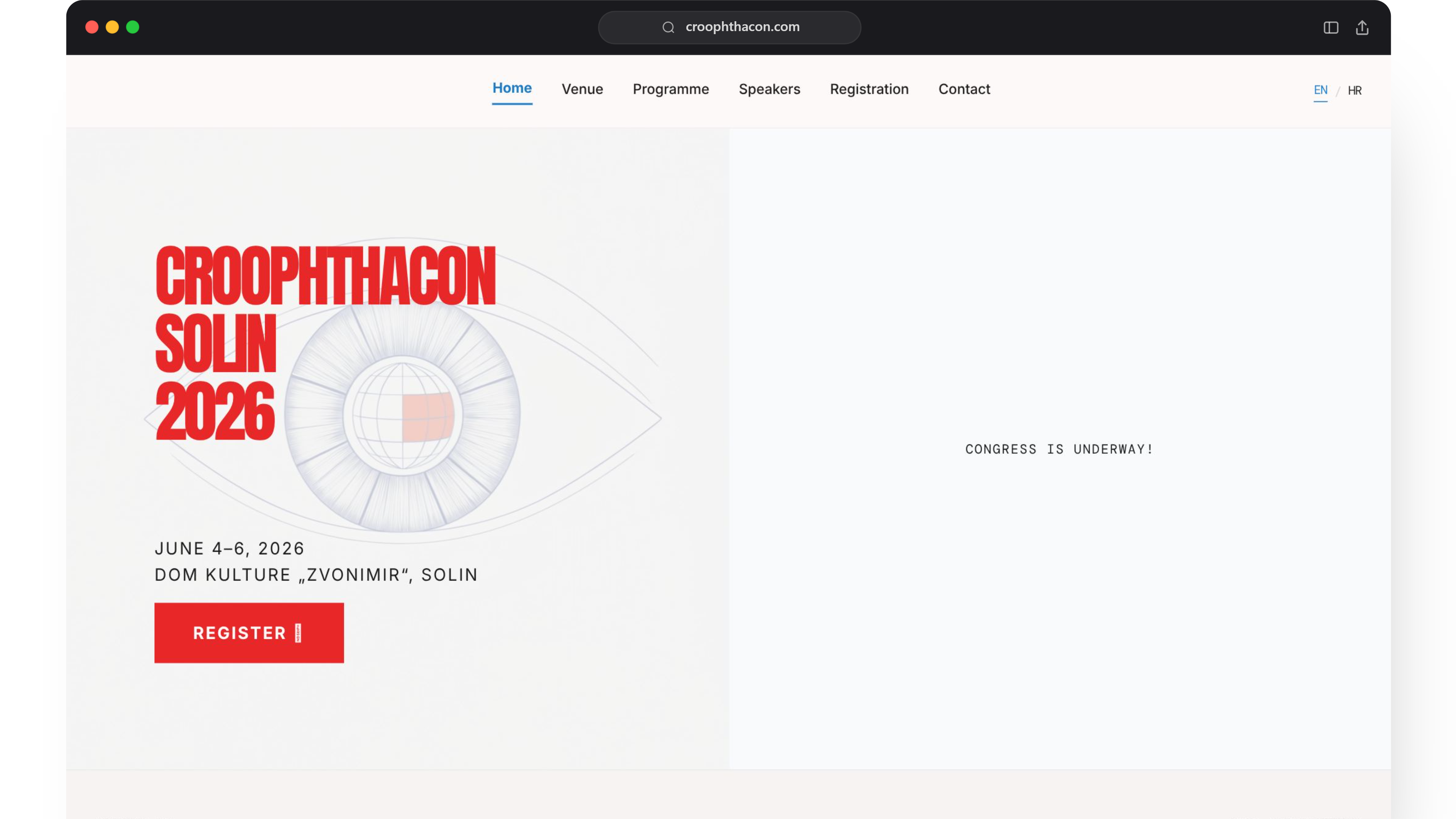This screenshot has height=819, width=1456.
Task: Click the red REGISTER button
Action: (249, 632)
